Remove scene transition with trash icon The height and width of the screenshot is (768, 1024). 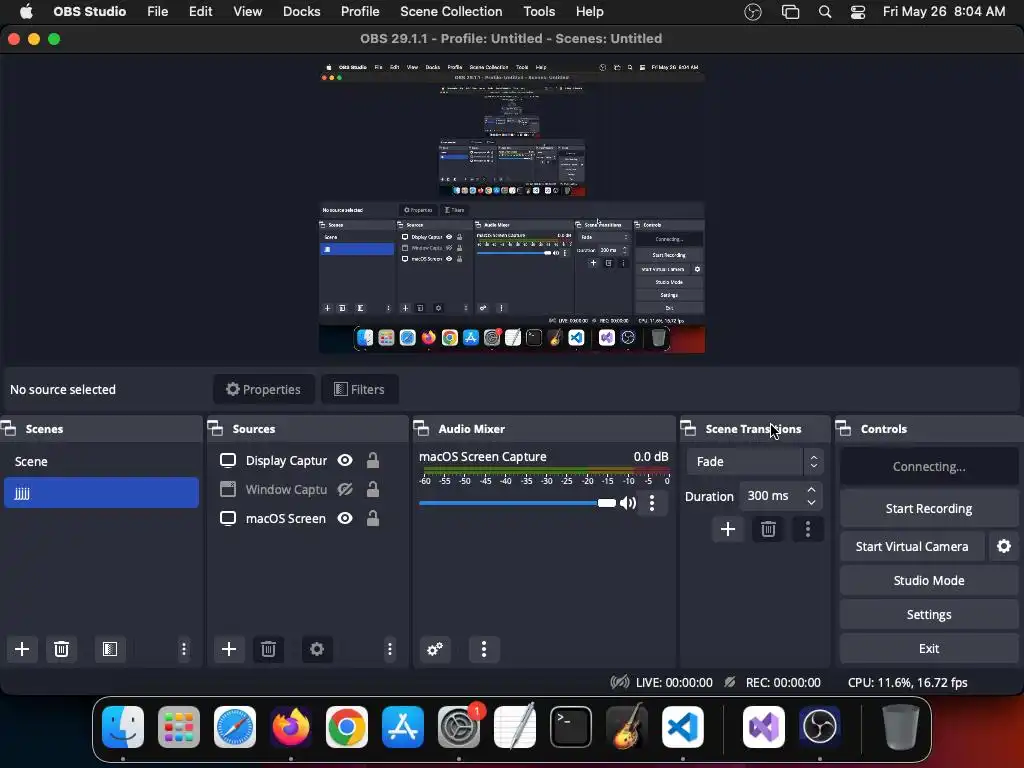(x=768, y=529)
